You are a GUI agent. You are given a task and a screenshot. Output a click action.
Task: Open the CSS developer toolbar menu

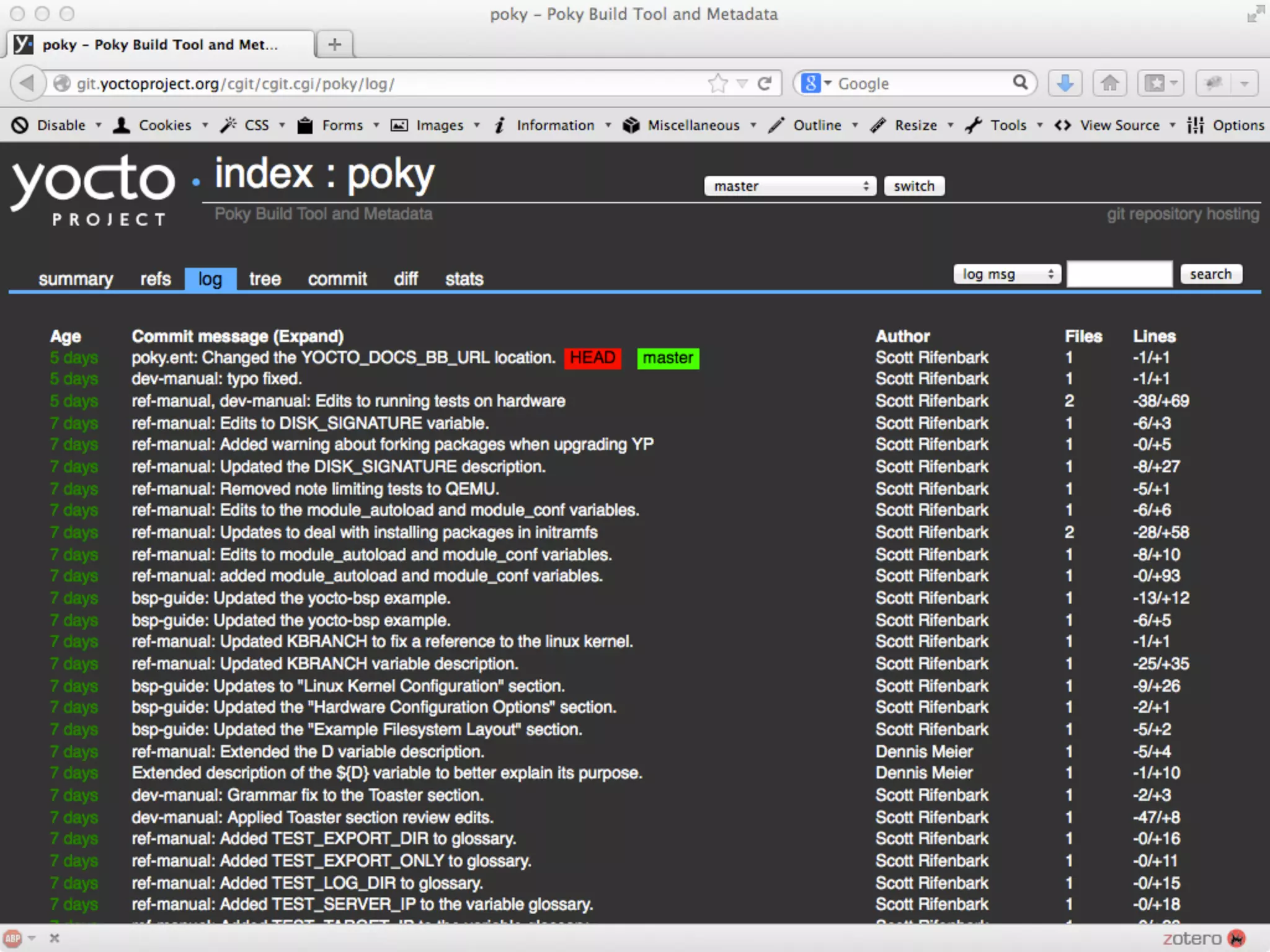pos(256,125)
